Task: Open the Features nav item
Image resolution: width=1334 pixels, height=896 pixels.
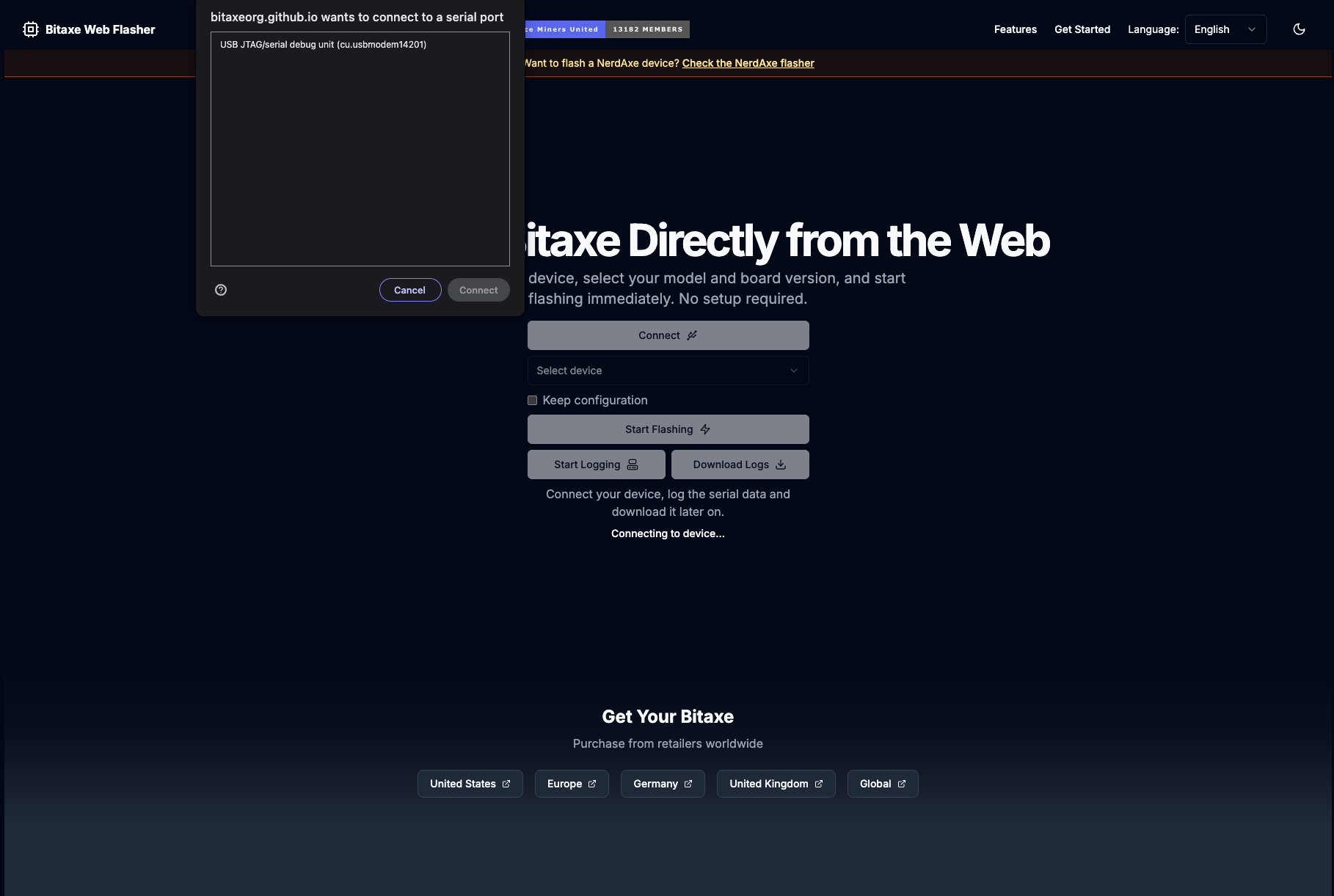Action: click(x=1015, y=29)
